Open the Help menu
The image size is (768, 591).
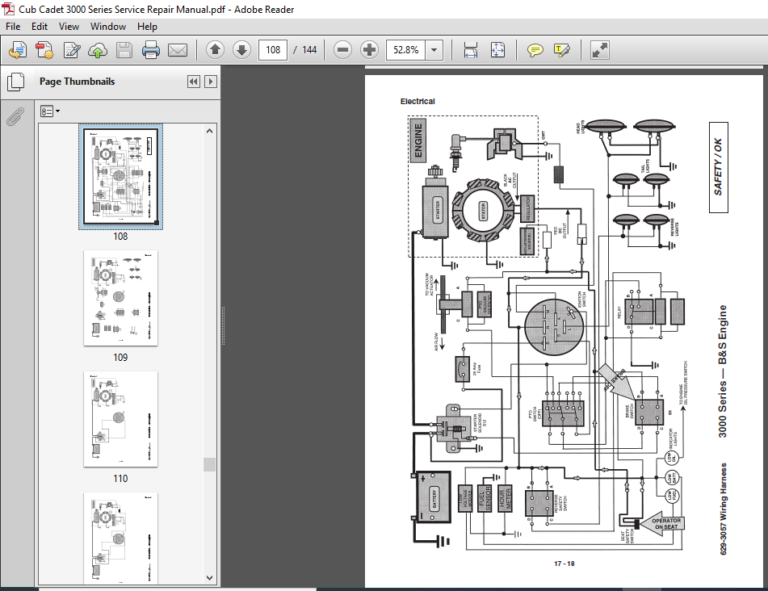click(x=147, y=26)
